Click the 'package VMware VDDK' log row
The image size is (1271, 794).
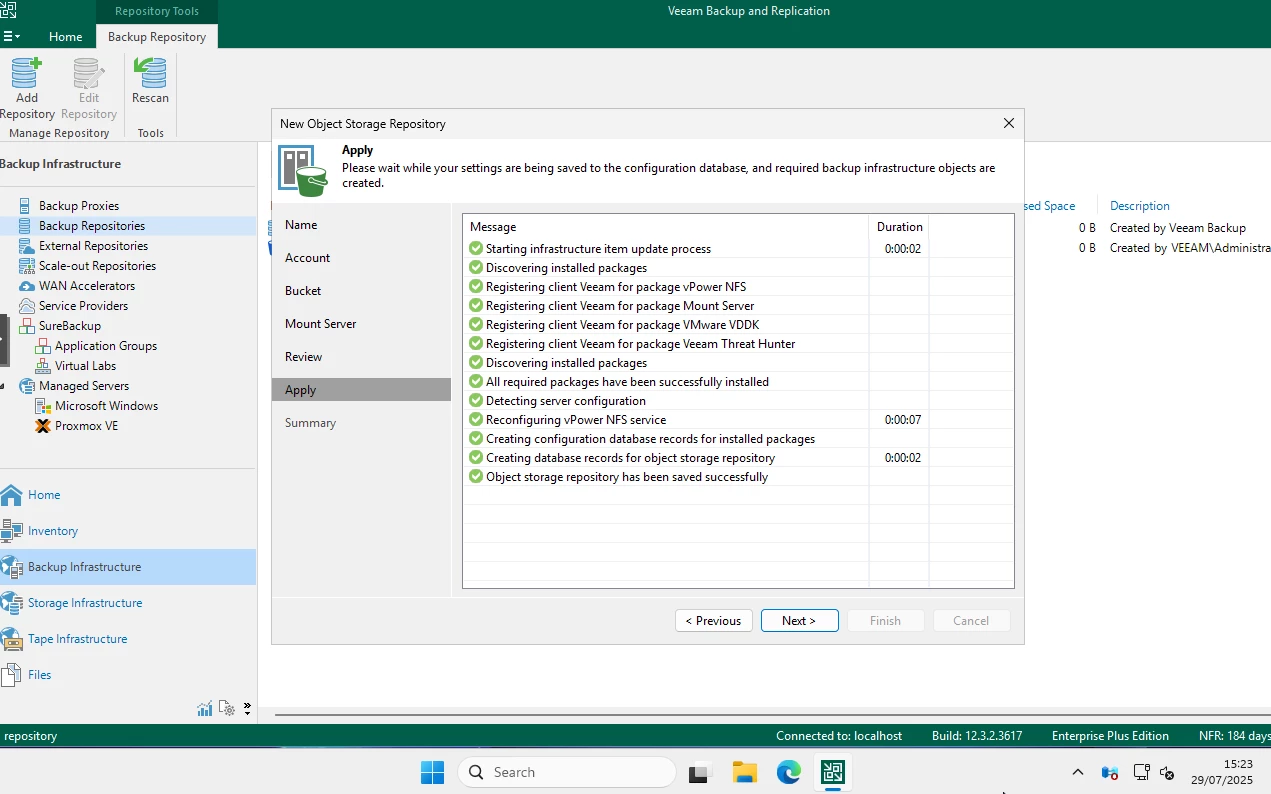pyautogui.click(x=738, y=325)
